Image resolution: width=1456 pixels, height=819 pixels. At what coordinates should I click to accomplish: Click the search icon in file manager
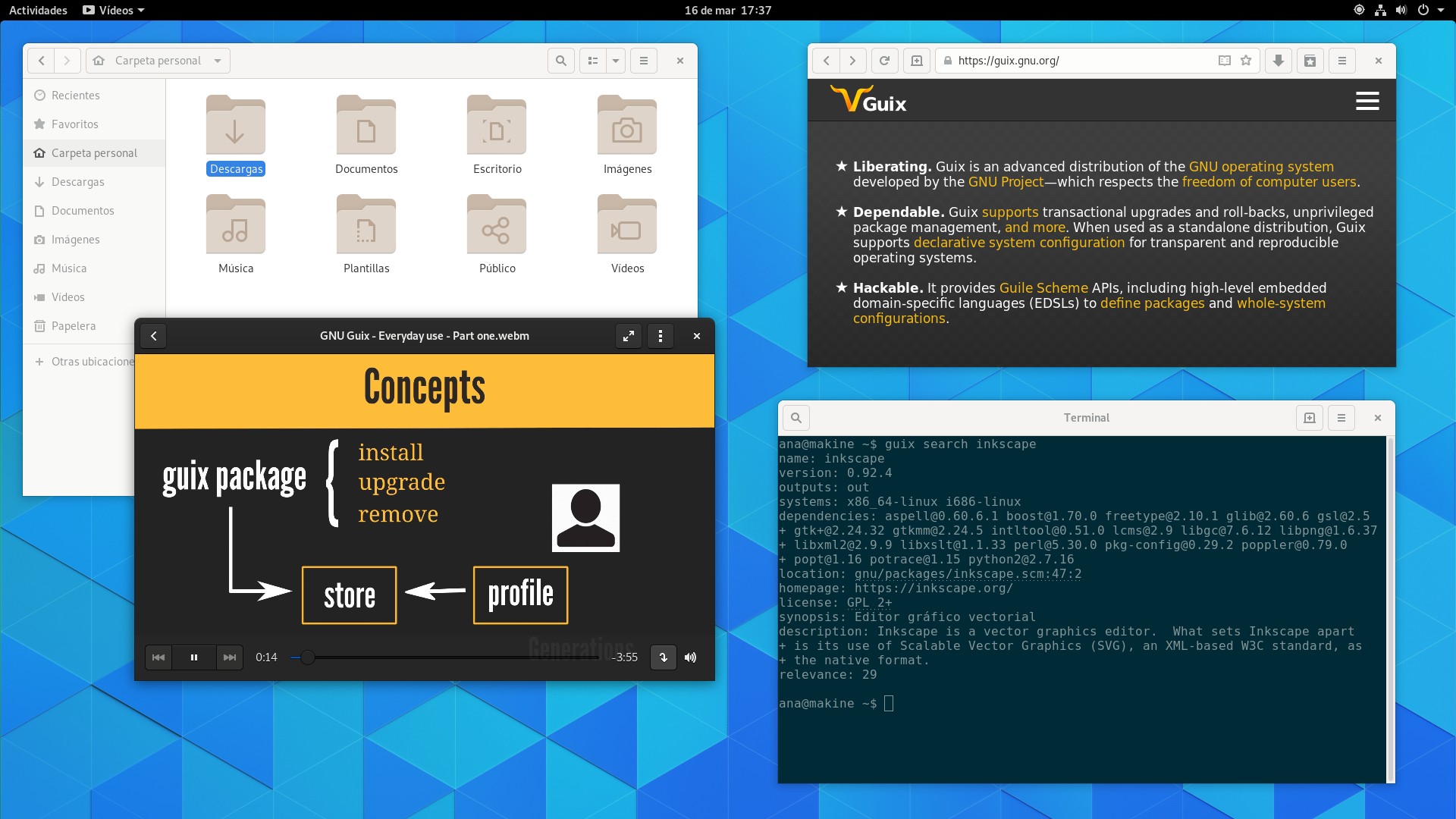tap(560, 61)
